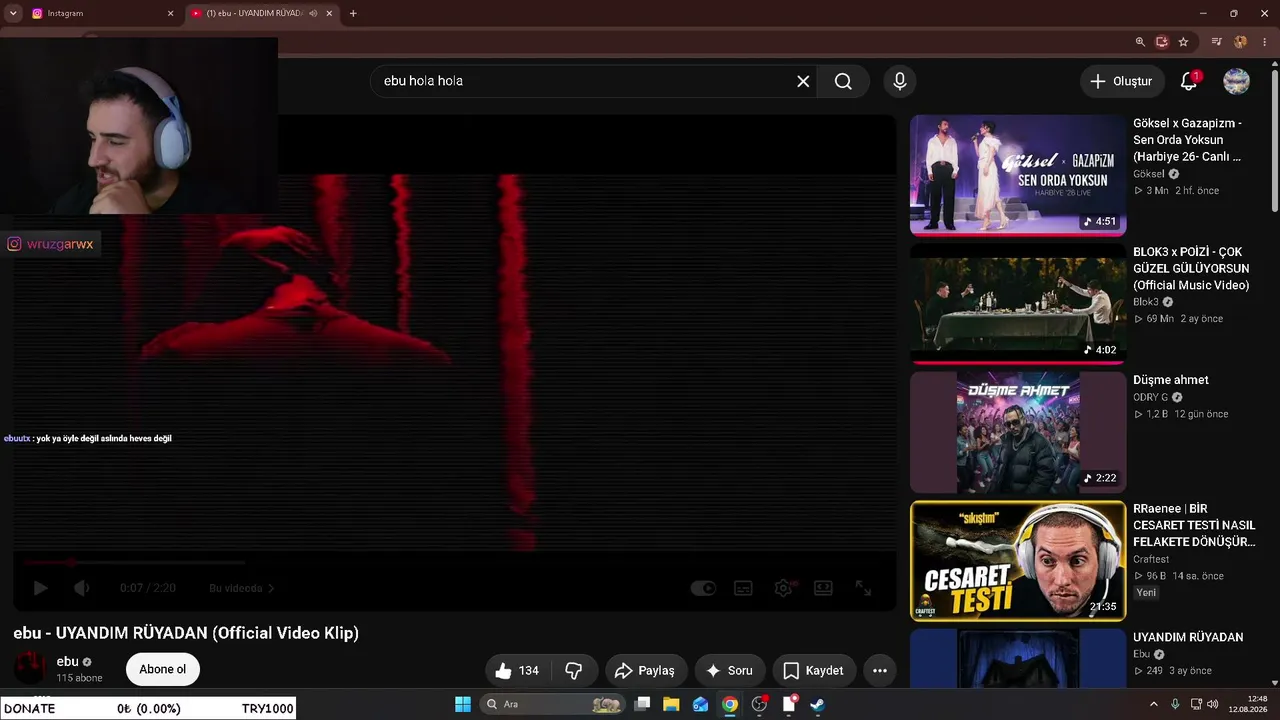The width and height of the screenshot is (1280, 720).
Task: Dislike the video with the thumbs-down icon
Action: click(574, 670)
